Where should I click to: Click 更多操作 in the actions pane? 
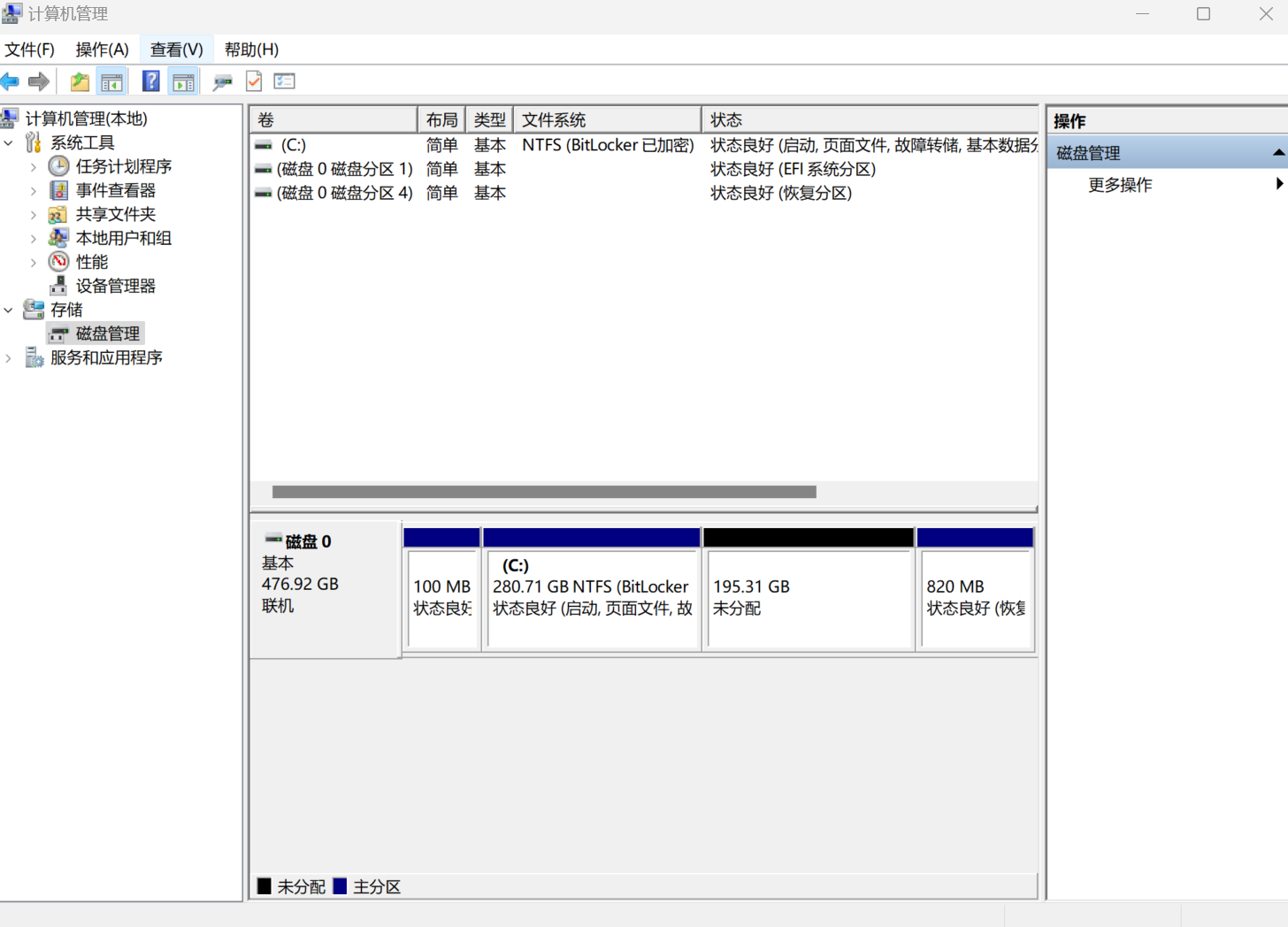coord(1120,184)
